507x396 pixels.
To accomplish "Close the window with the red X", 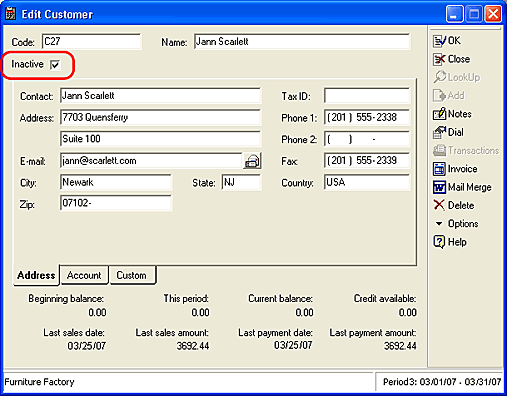I will click(x=493, y=14).
